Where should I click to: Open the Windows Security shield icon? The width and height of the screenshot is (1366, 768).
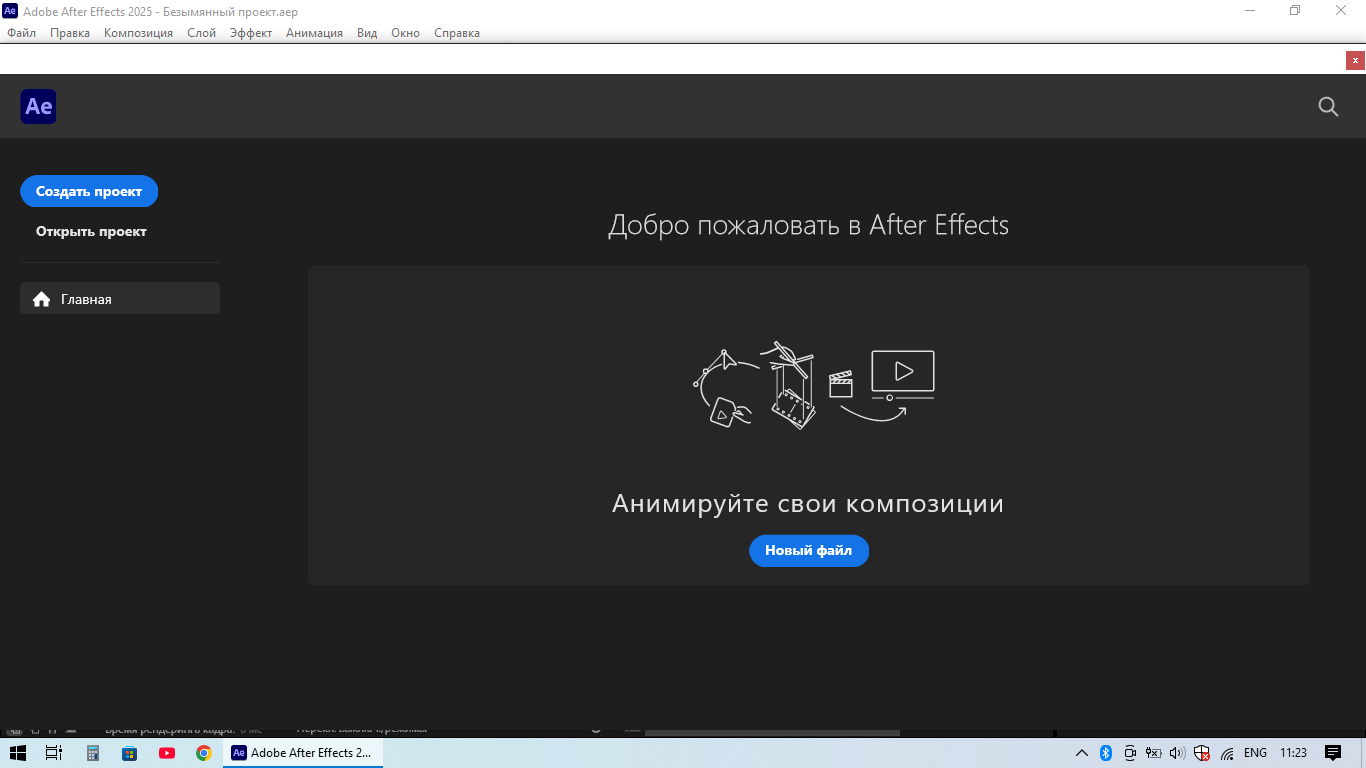pos(1202,753)
